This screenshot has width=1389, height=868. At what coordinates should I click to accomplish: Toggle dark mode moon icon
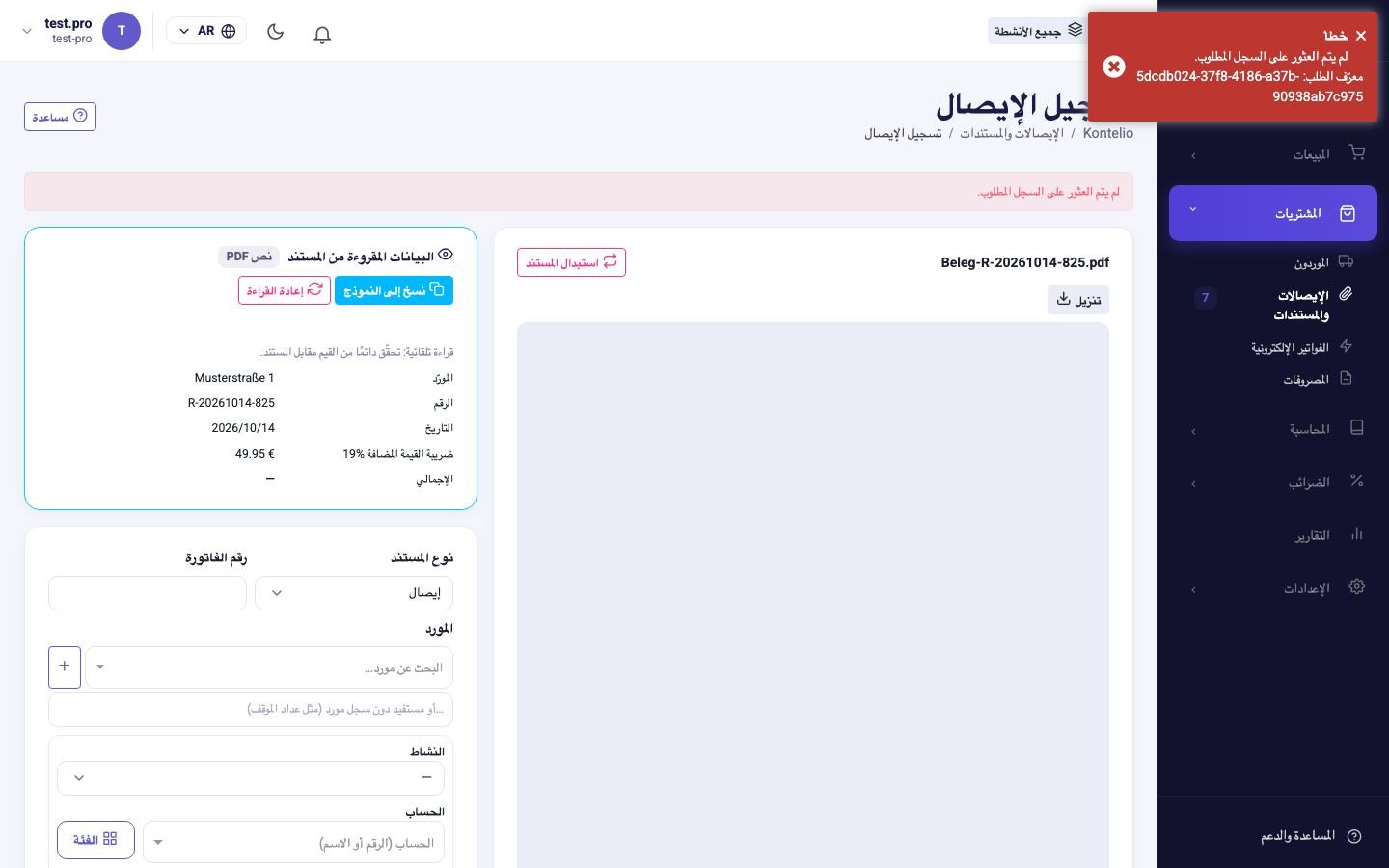pyautogui.click(x=276, y=32)
